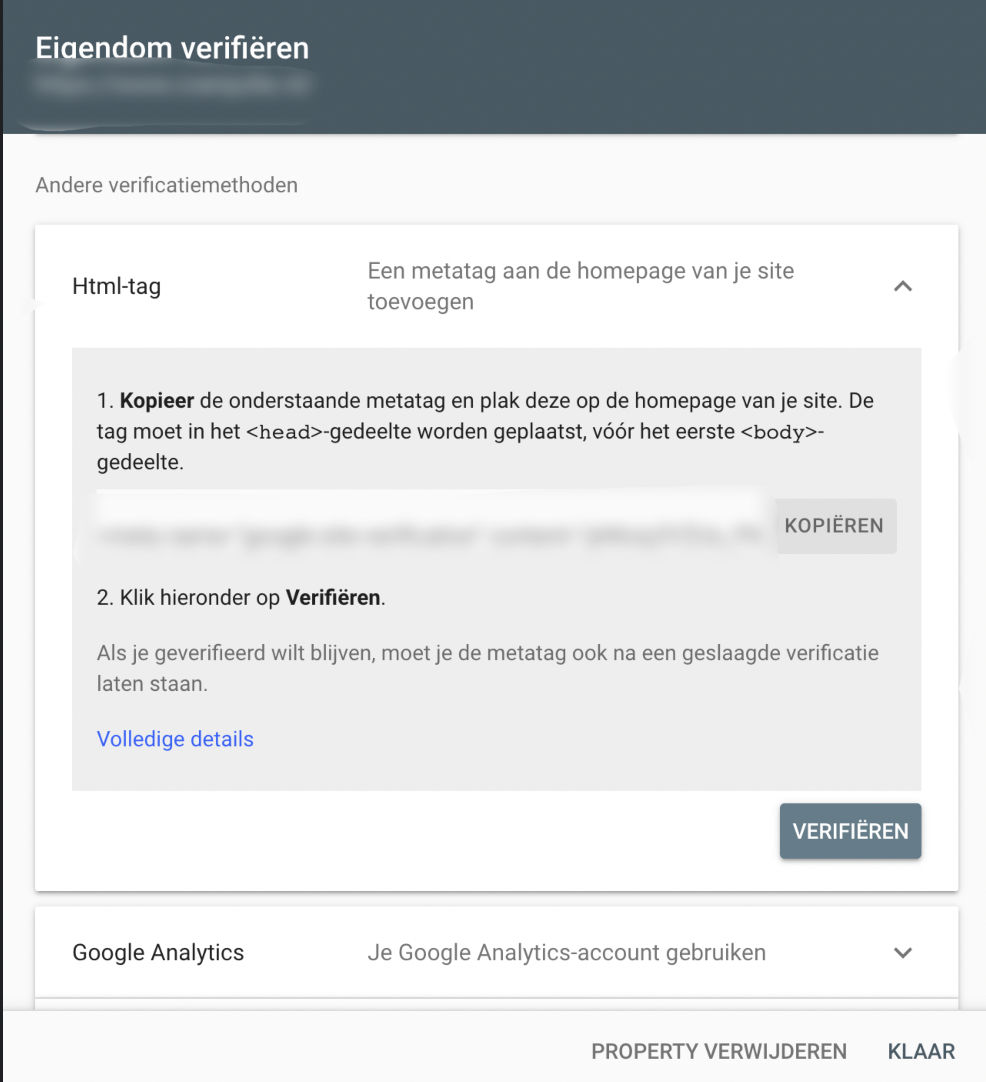
Task: Click the Google Analytics method title
Action: point(158,952)
